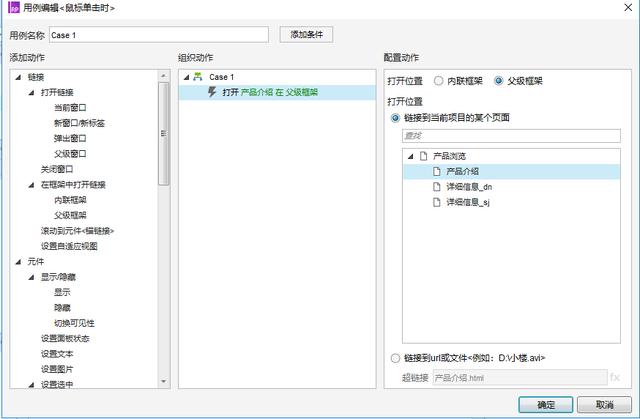Image resolution: width=640 pixels, height=419 pixels.
Task: Click the Axure RP icon in title bar
Action: pos(13,7)
